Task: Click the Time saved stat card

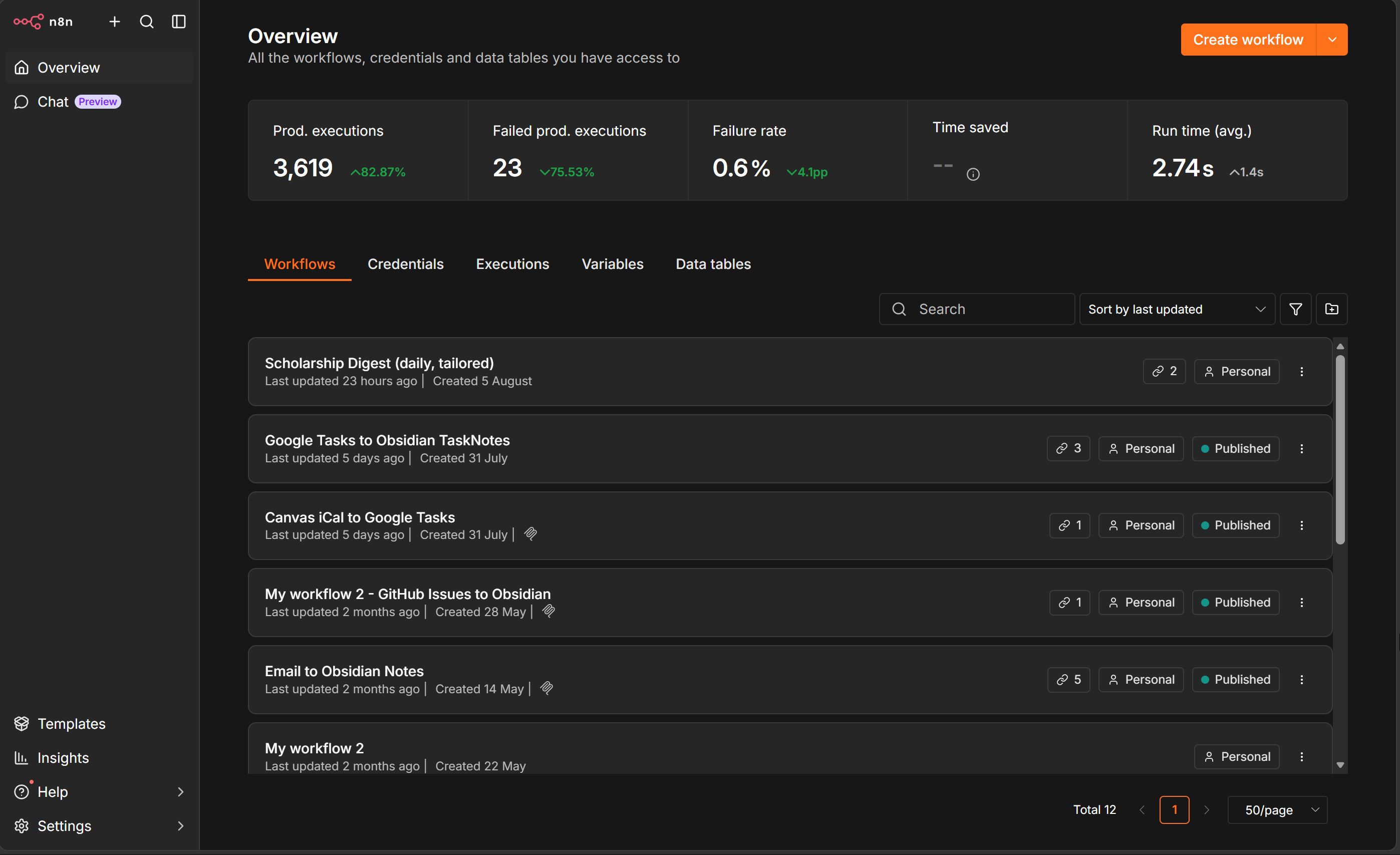Action: [x=1018, y=151]
